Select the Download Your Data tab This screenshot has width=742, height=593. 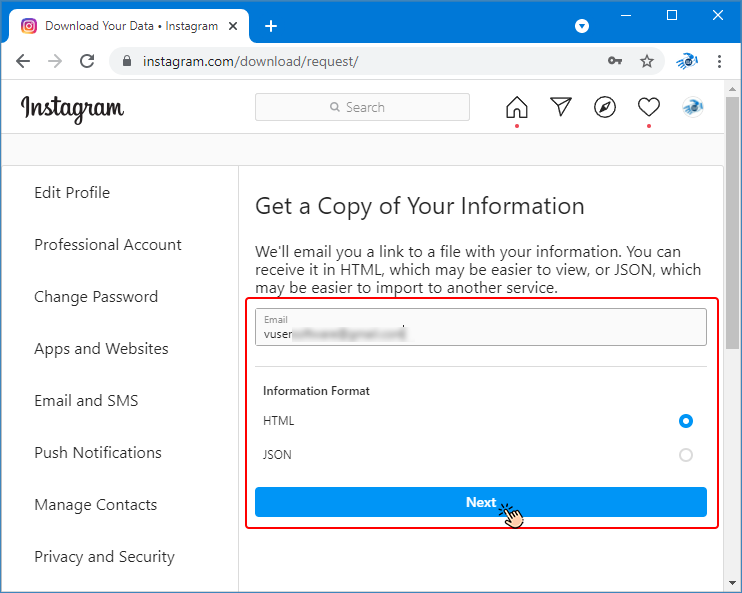tap(129, 26)
